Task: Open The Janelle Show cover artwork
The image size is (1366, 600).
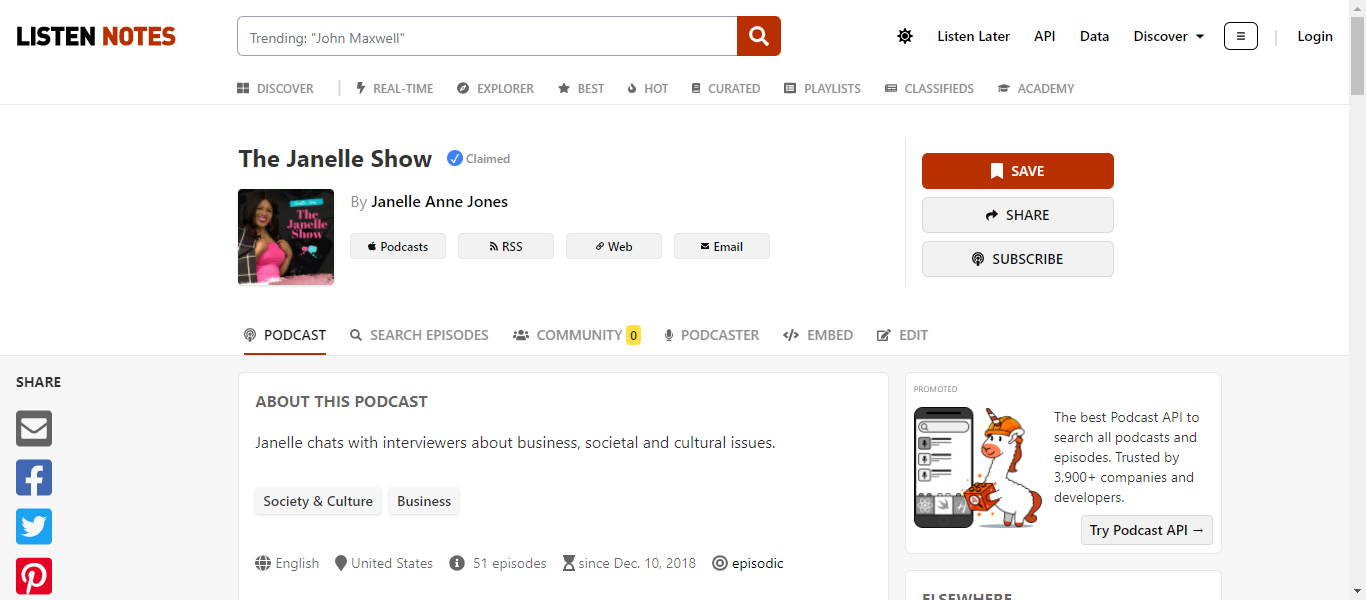Action: (286, 237)
